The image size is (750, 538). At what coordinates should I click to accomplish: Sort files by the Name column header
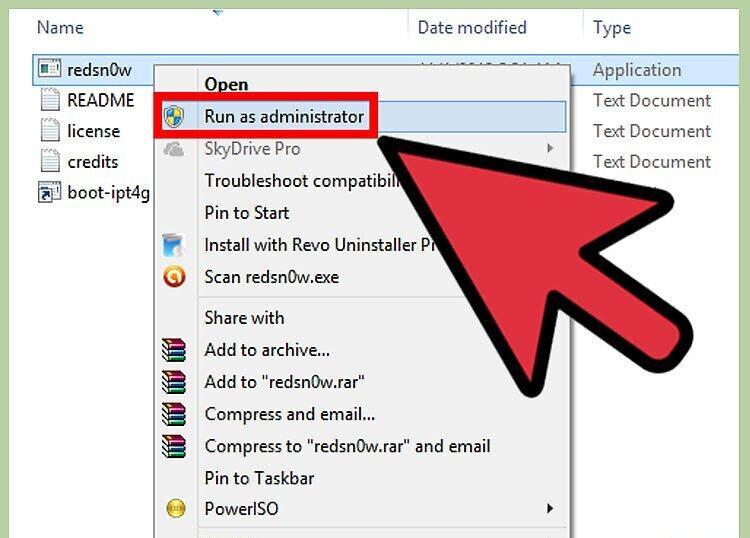click(60, 27)
